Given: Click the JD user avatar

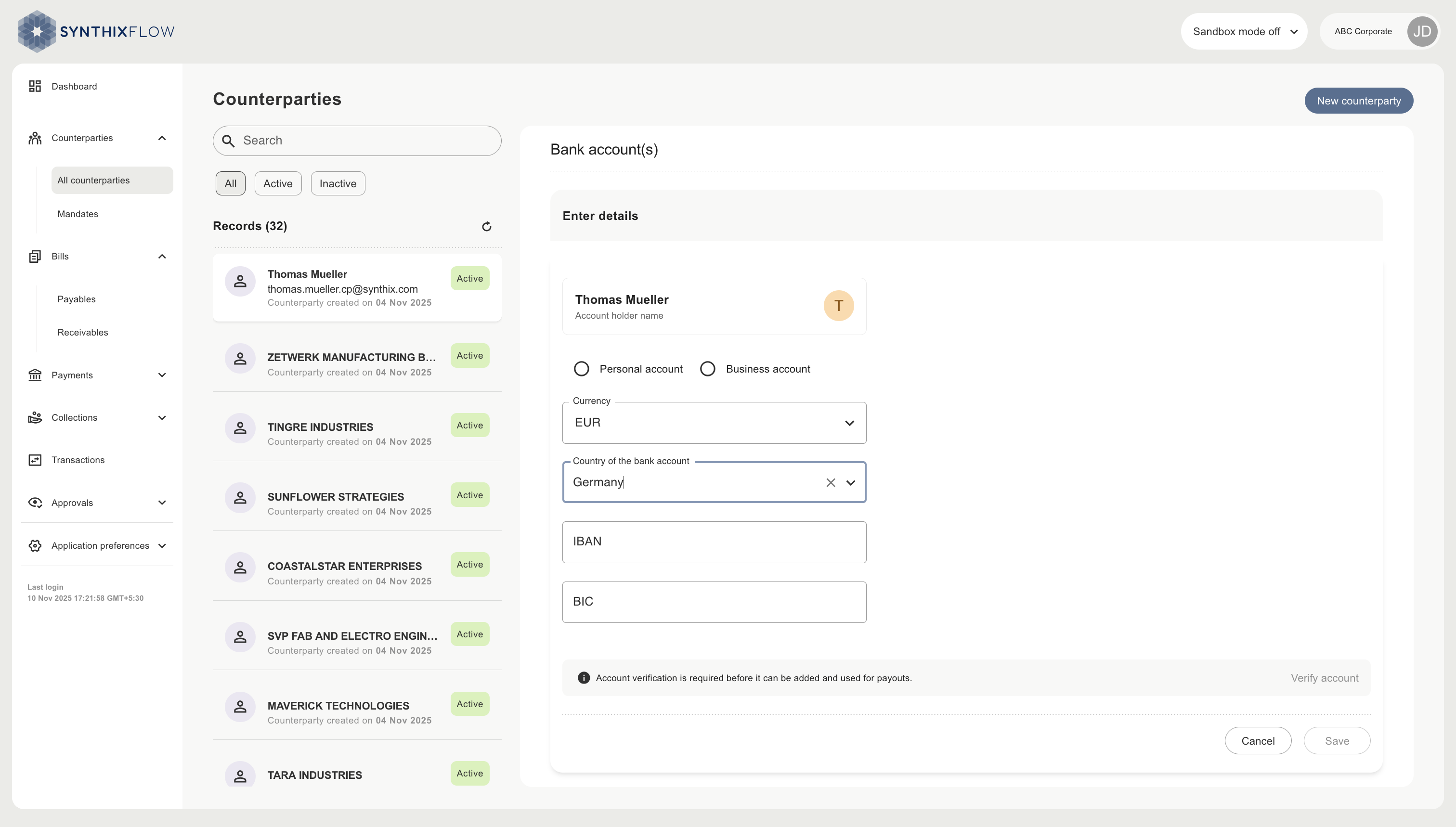Looking at the screenshot, I should [1422, 31].
